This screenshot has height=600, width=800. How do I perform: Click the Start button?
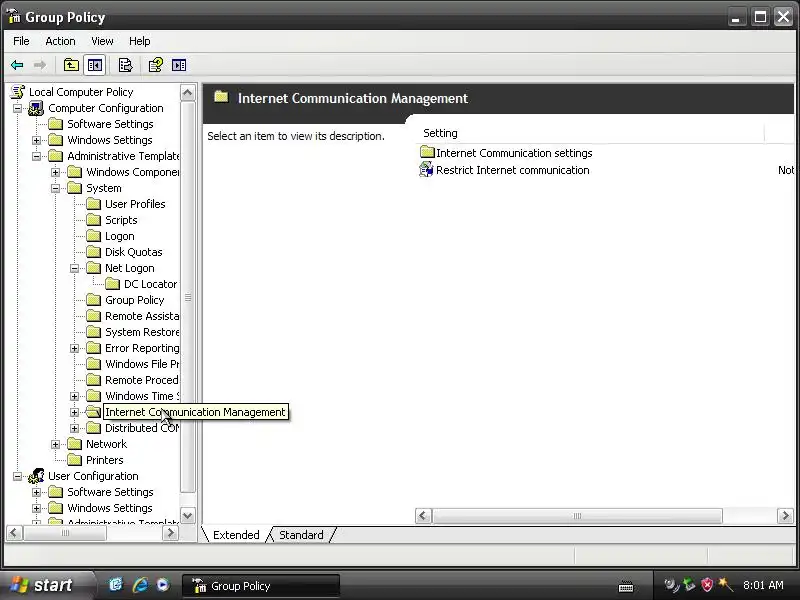coord(46,585)
